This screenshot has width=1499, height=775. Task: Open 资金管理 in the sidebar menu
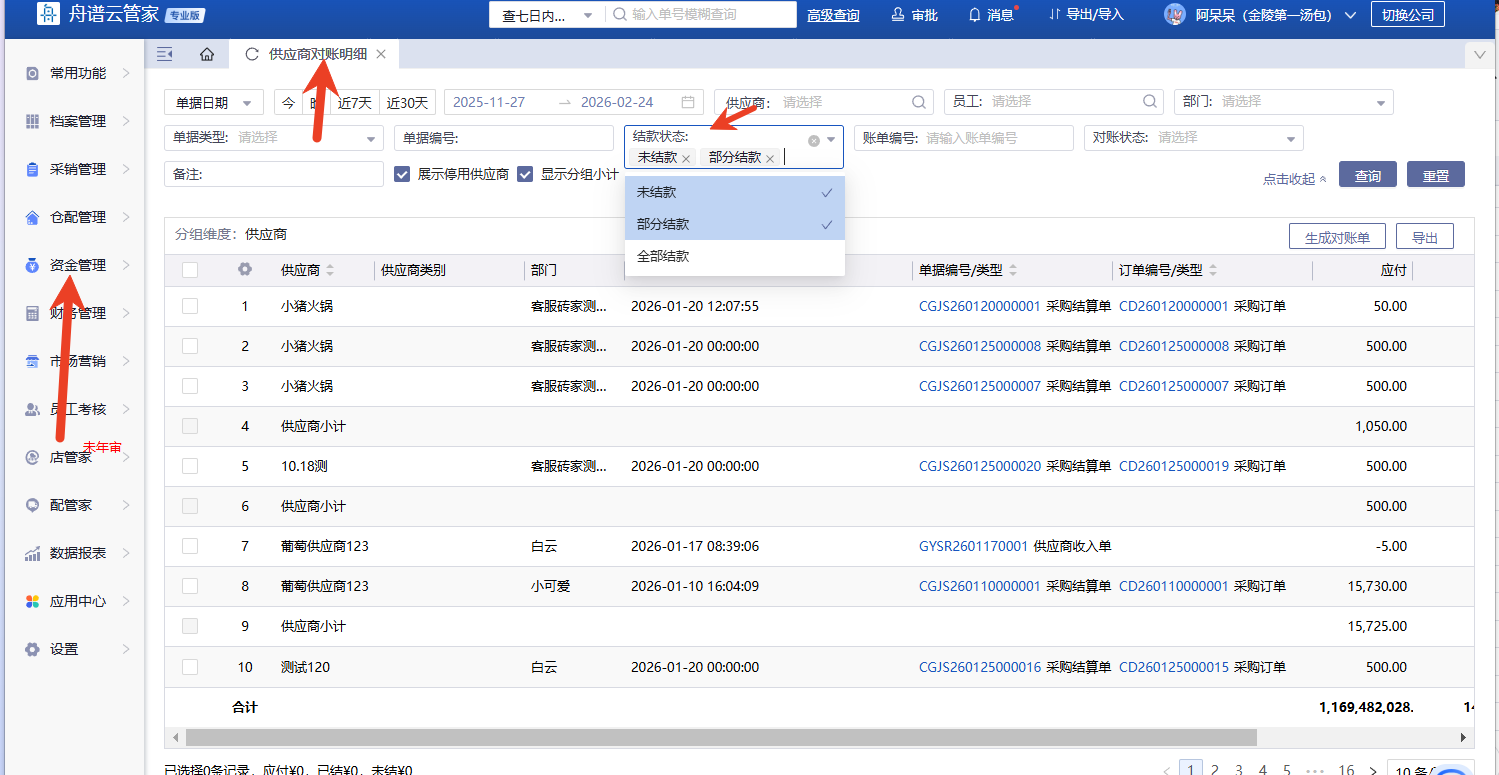(x=77, y=265)
